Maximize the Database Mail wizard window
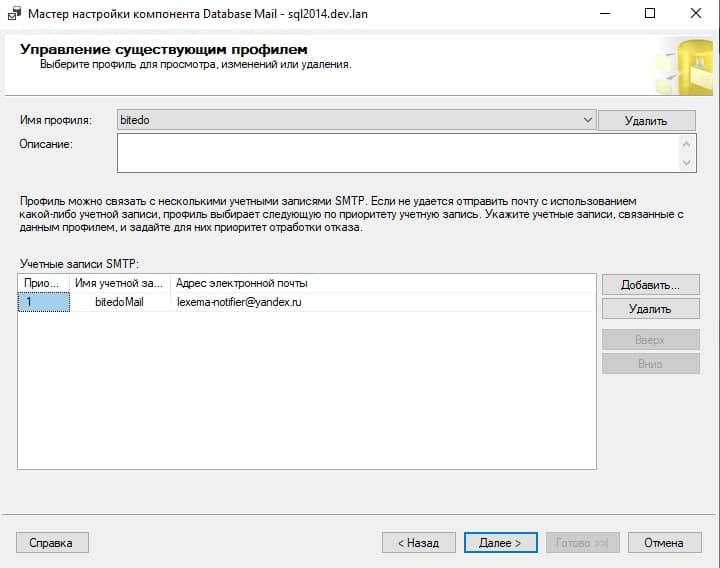Screen dimensions: 720x568 coord(650,13)
